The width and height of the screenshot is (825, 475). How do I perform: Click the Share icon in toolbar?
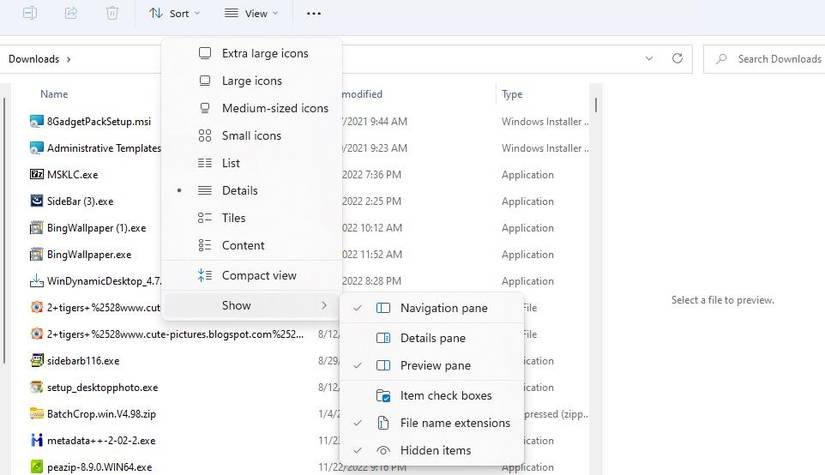point(71,13)
